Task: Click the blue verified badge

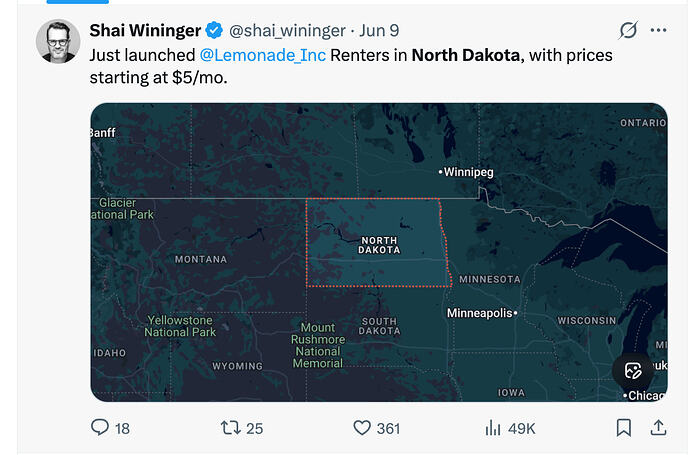Action: (214, 30)
